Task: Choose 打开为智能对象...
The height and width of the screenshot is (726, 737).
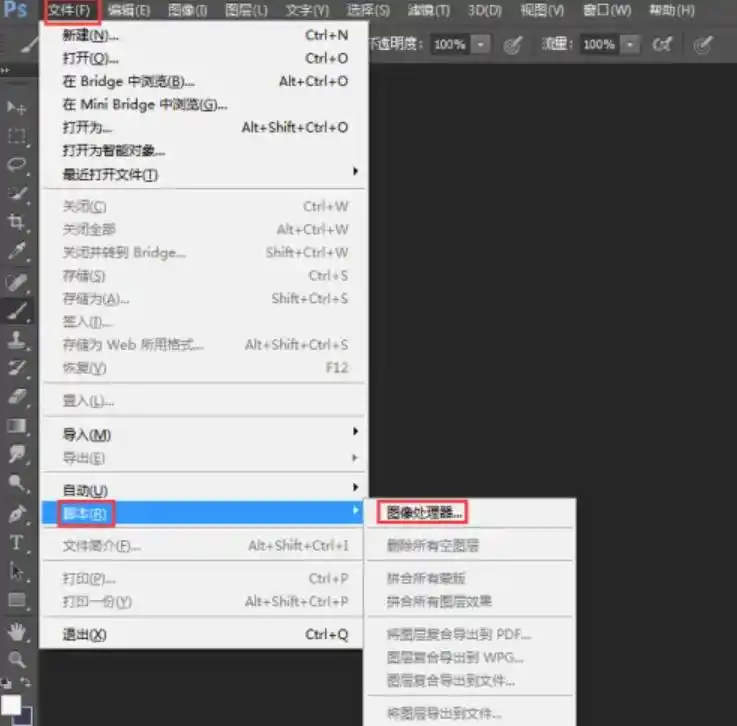Action: [205, 151]
